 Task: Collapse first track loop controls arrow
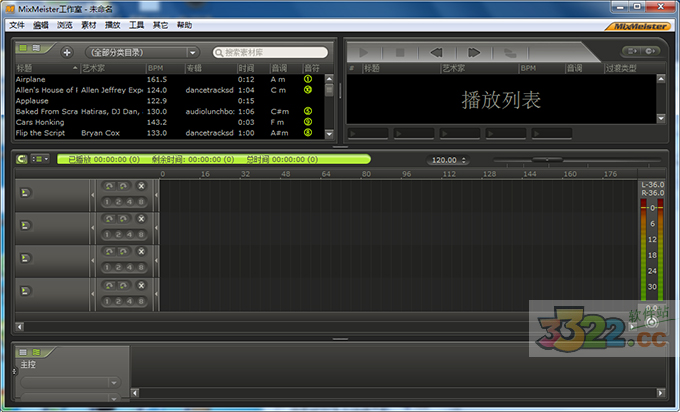pyautogui.click(x=157, y=195)
